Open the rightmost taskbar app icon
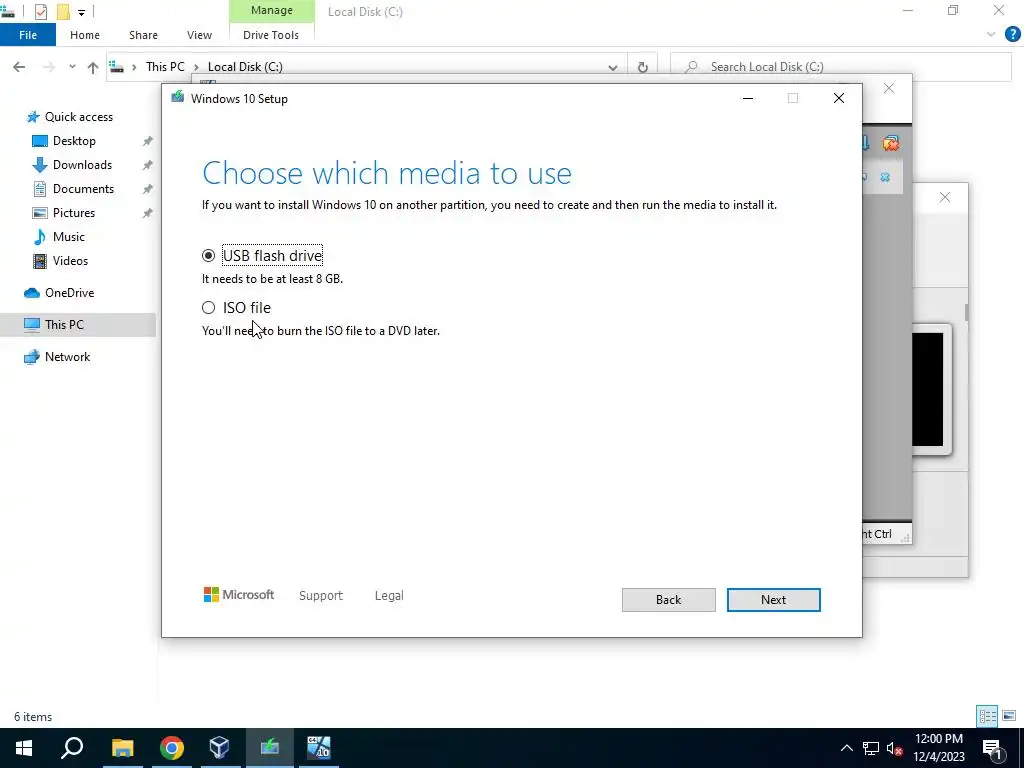The image size is (1024, 768). (319, 748)
